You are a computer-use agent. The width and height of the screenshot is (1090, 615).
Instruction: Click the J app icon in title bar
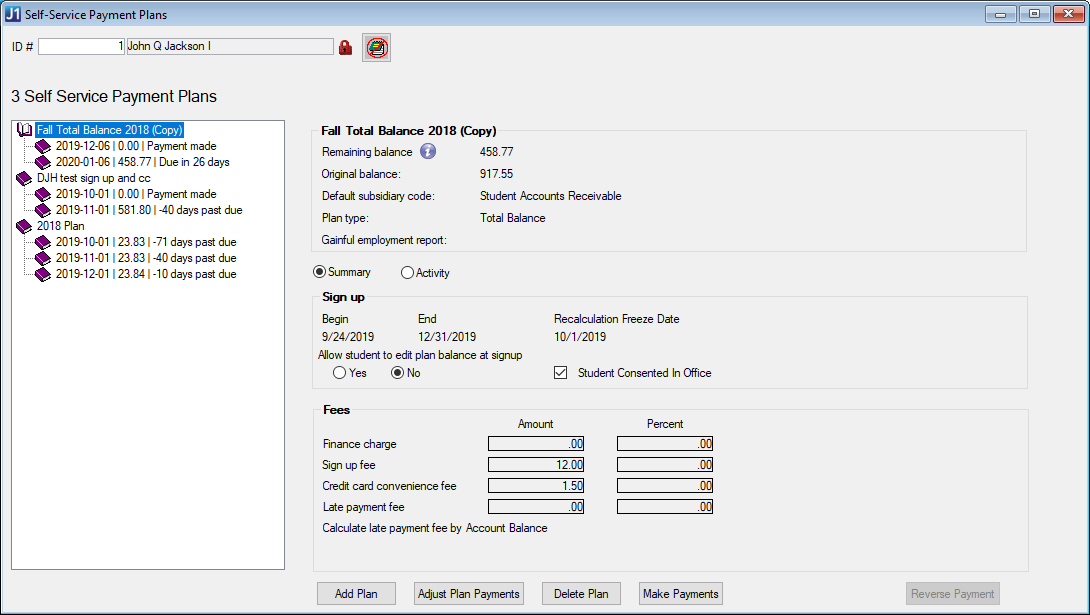(x=14, y=15)
